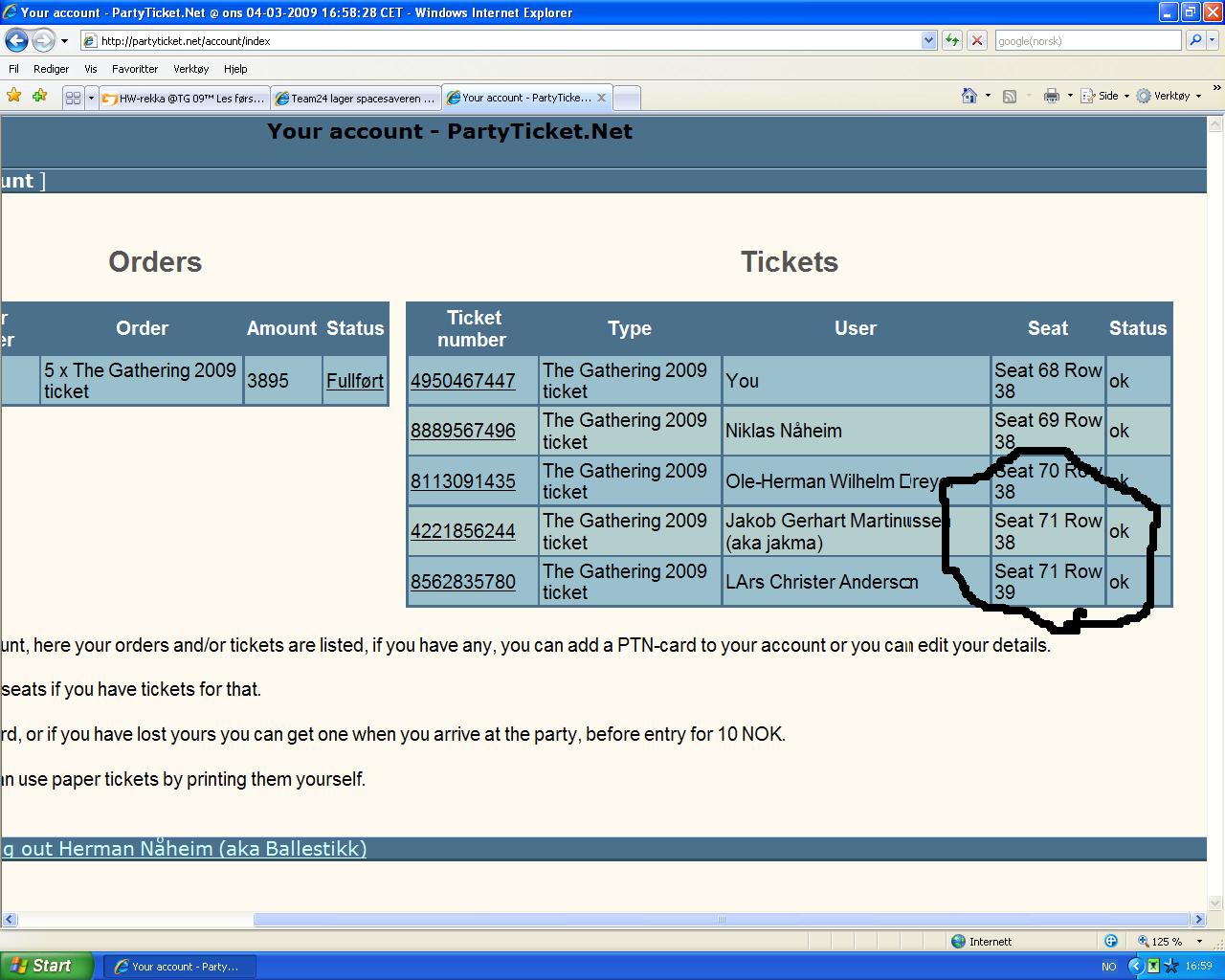Image resolution: width=1225 pixels, height=980 pixels.
Task: Click the LArs Christer Anderson user cell
Action: (857, 582)
